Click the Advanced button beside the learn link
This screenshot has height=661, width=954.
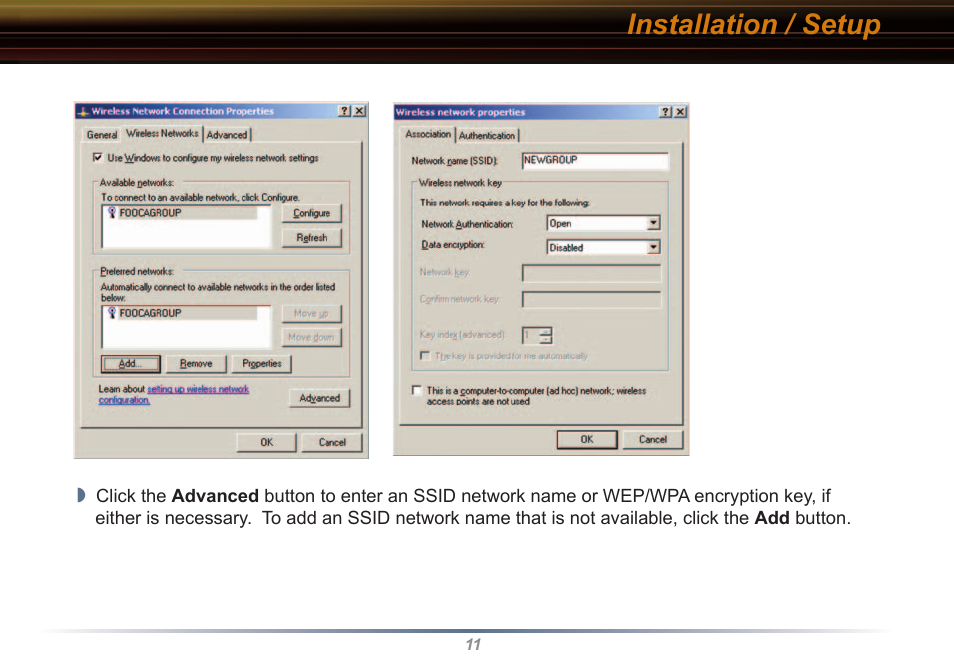click(x=319, y=398)
